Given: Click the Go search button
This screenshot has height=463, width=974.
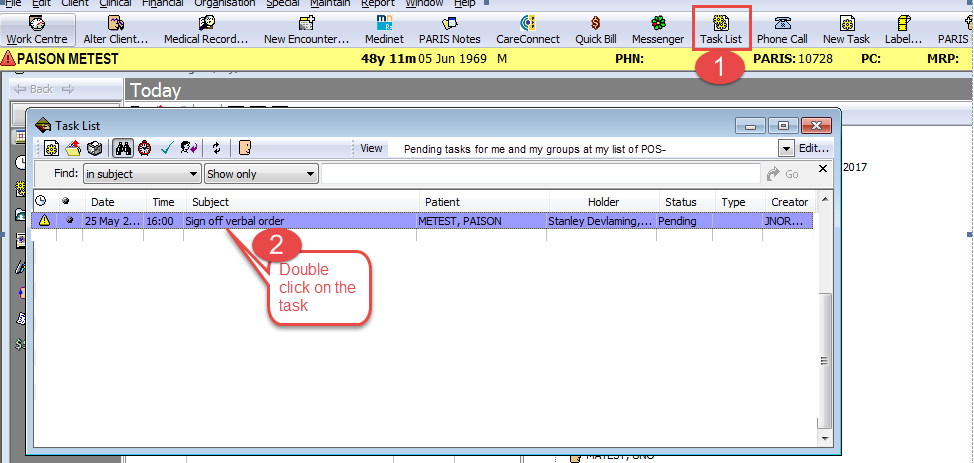Looking at the screenshot, I should (783, 174).
